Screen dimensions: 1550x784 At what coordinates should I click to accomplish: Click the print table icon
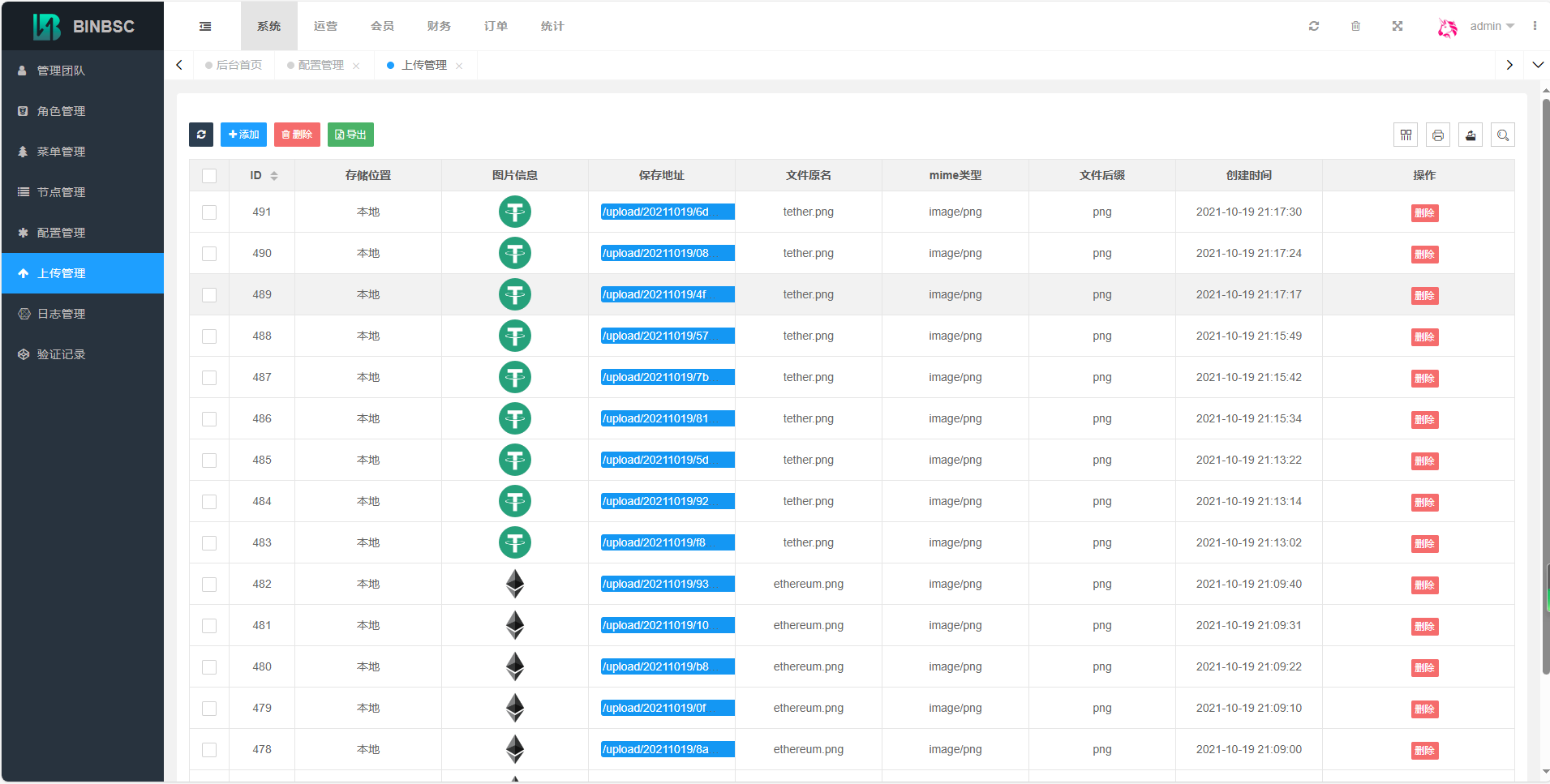[x=1437, y=135]
